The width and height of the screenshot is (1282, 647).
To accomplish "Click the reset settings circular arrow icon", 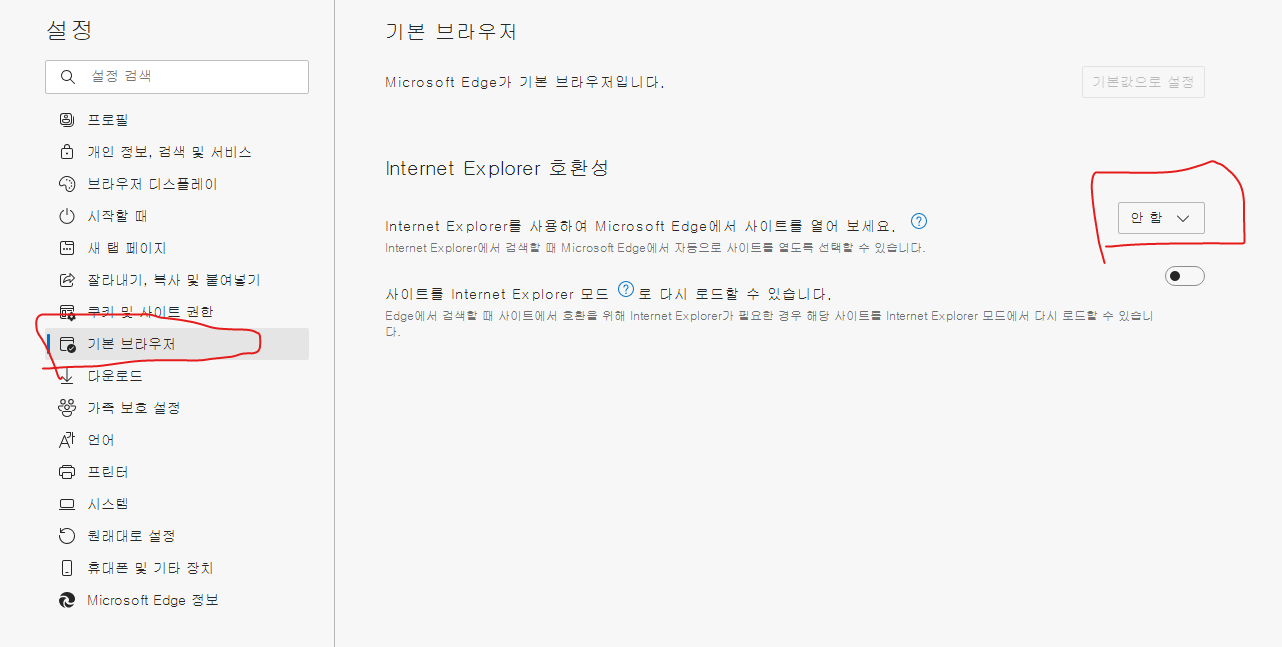I will (67, 536).
